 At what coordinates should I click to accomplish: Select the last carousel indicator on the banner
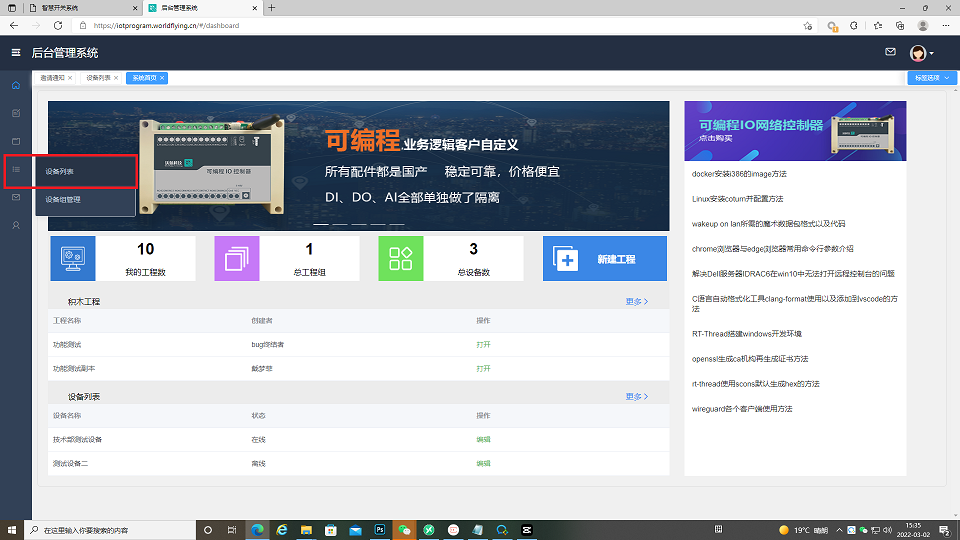pos(397,224)
